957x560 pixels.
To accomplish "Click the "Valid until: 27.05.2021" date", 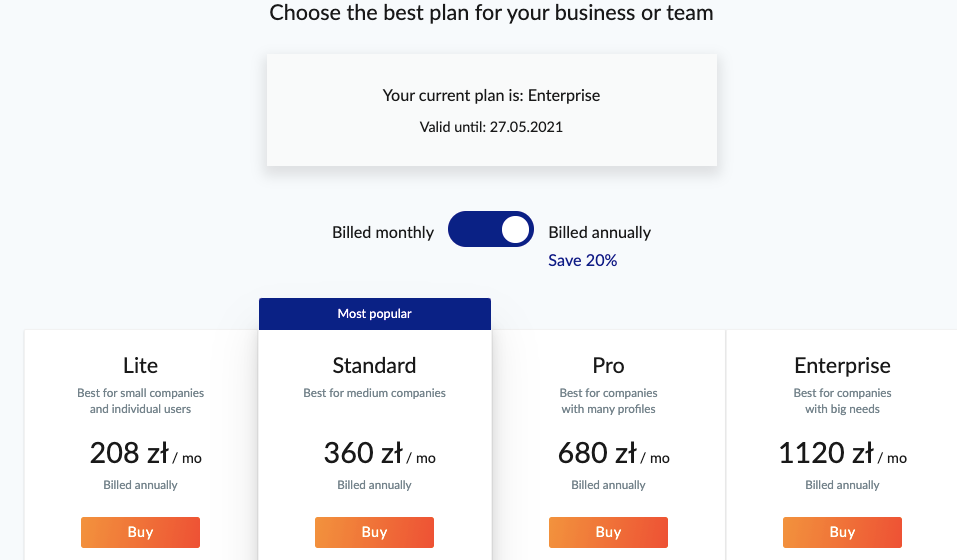I will (491, 128).
